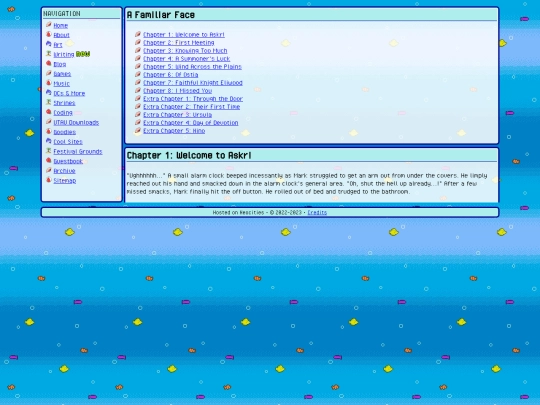Click the 'NAVIGATION' sidebar heading

[62, 13]
